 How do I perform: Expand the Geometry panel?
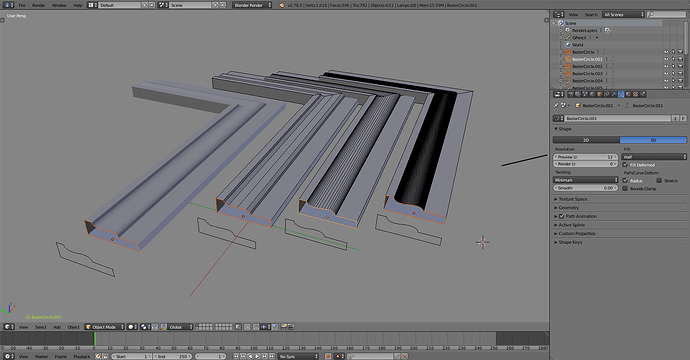(566, 208)
